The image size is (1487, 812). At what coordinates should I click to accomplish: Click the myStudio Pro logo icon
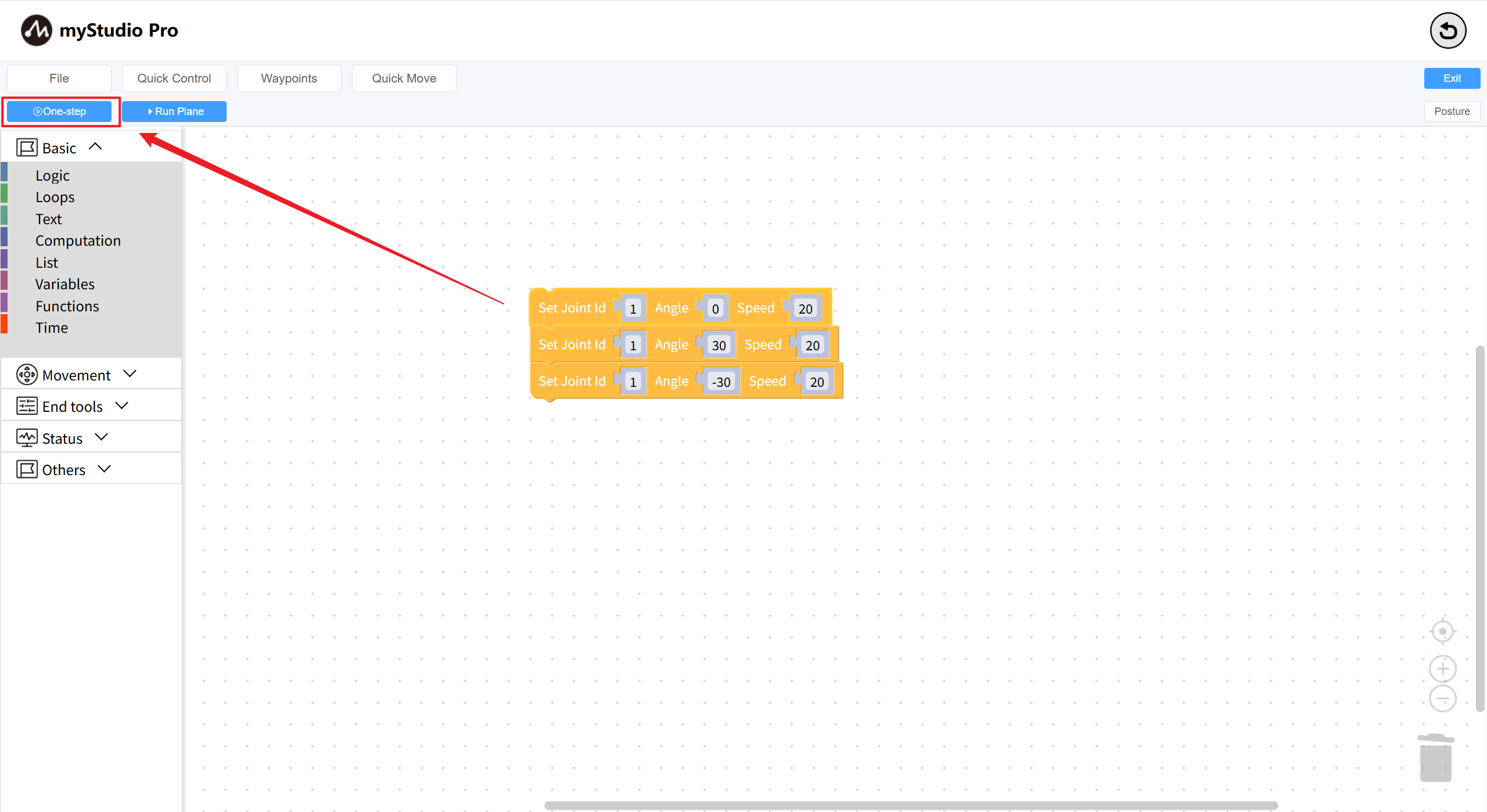36,30
